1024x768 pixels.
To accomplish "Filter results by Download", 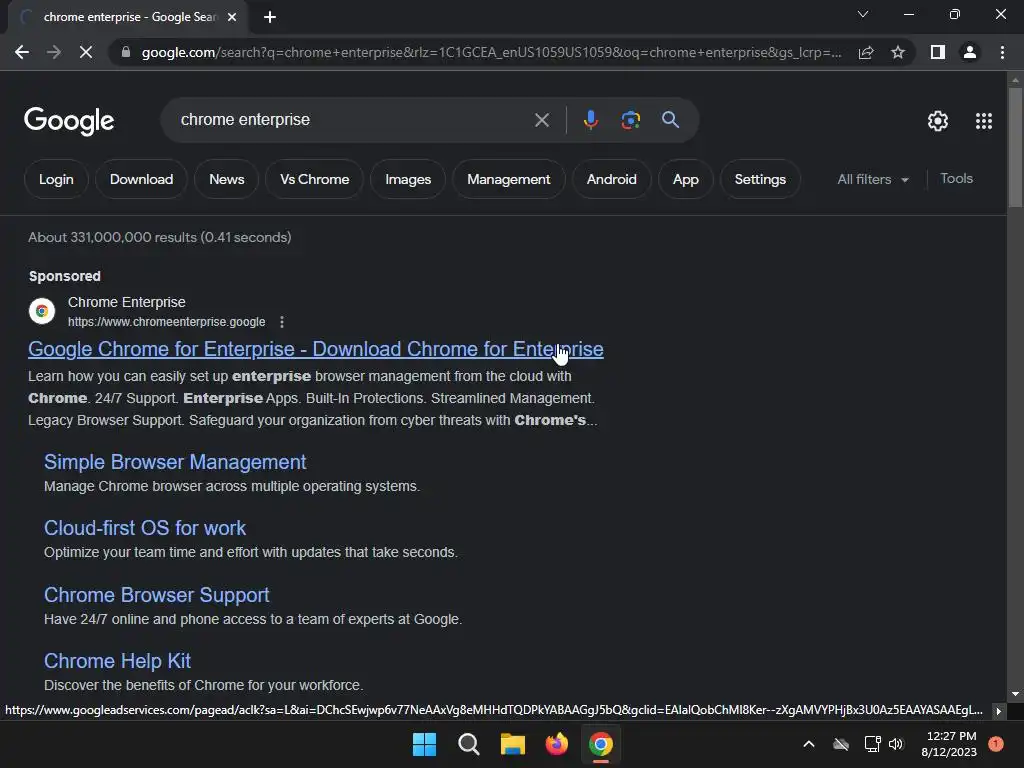I will pos(141,179).
